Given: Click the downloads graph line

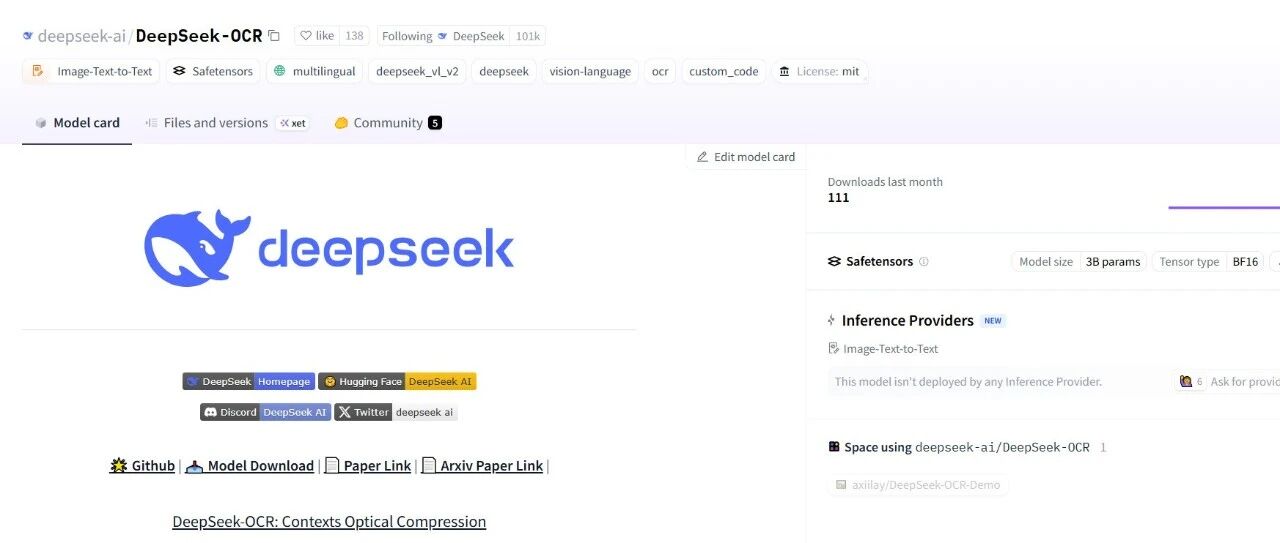Looking at the screenshot, I should click(1223, 207).
